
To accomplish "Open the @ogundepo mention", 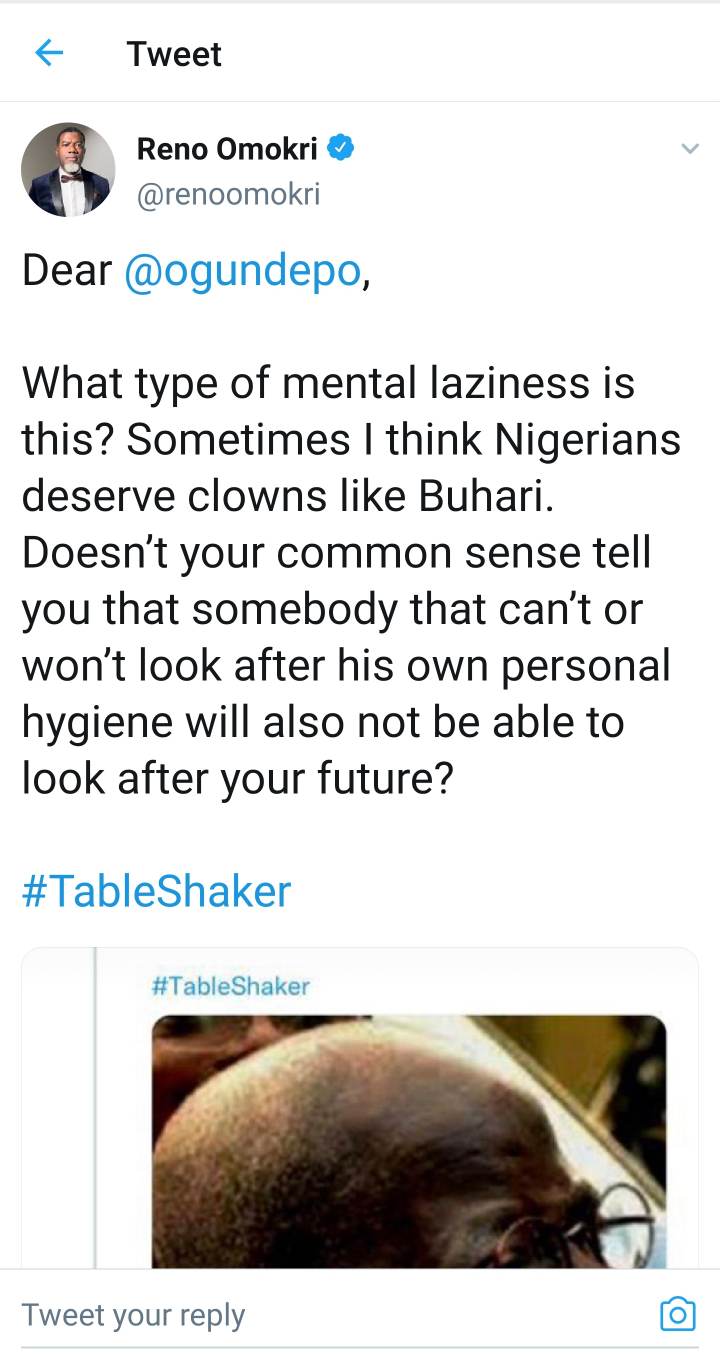I will (242, 271).
